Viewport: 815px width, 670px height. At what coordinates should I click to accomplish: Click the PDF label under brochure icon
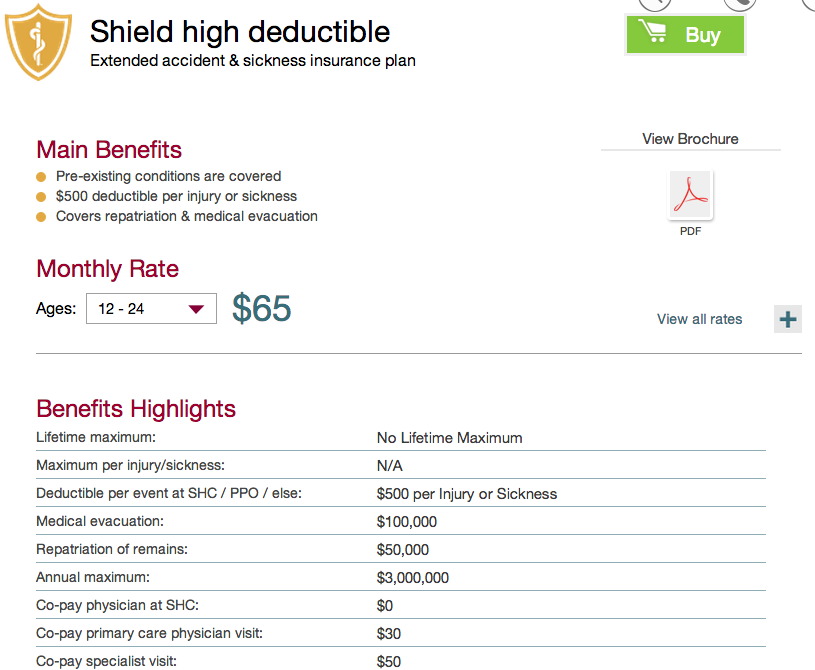coord(690,231)
